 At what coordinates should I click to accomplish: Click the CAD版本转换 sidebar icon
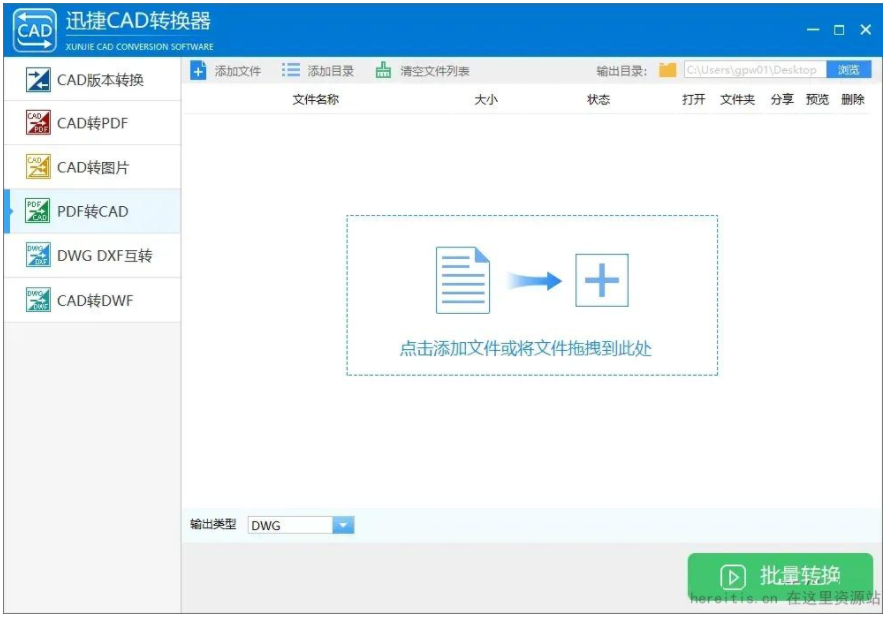[38, 80]
